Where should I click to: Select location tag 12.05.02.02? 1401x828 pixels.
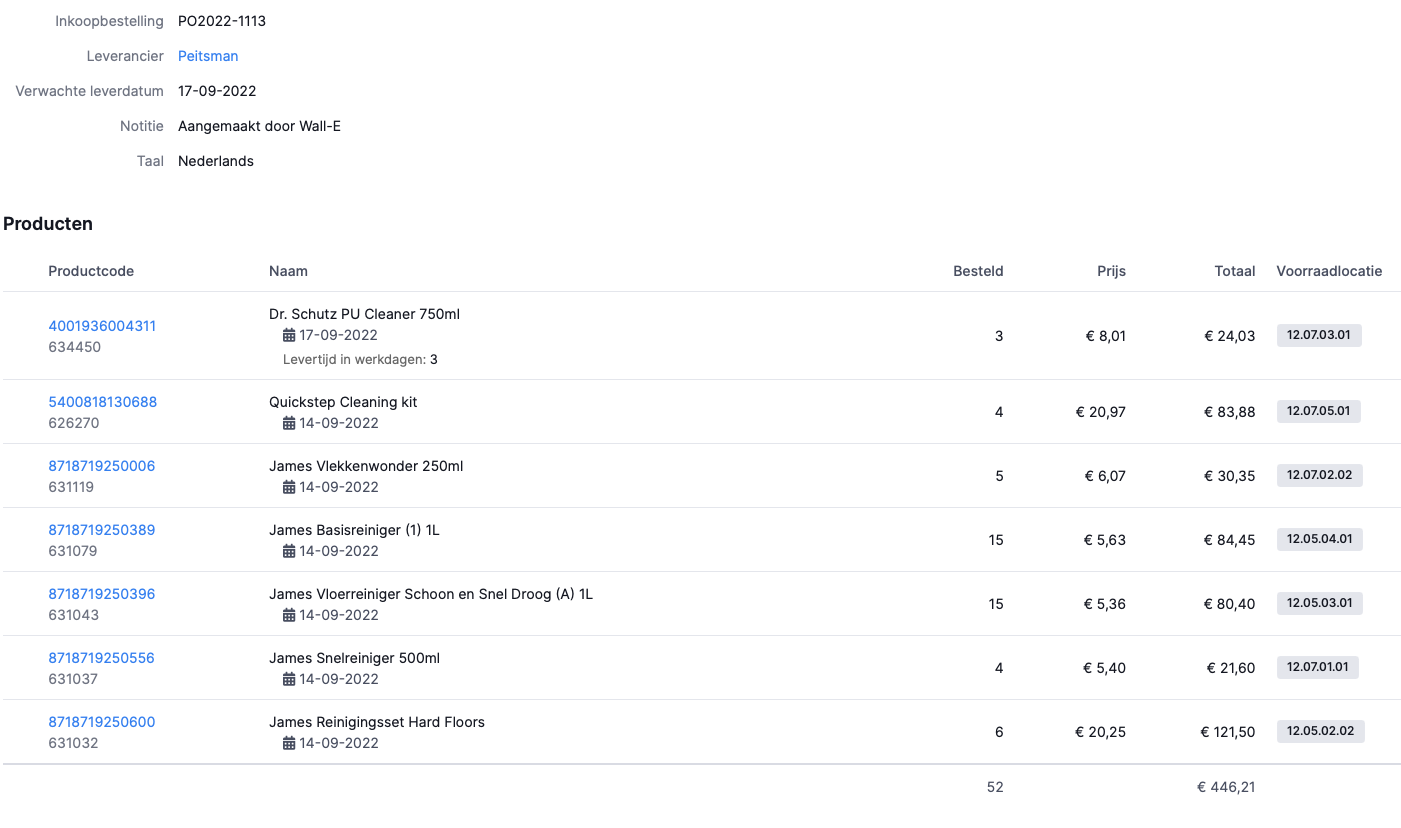tap(1320, 731)
